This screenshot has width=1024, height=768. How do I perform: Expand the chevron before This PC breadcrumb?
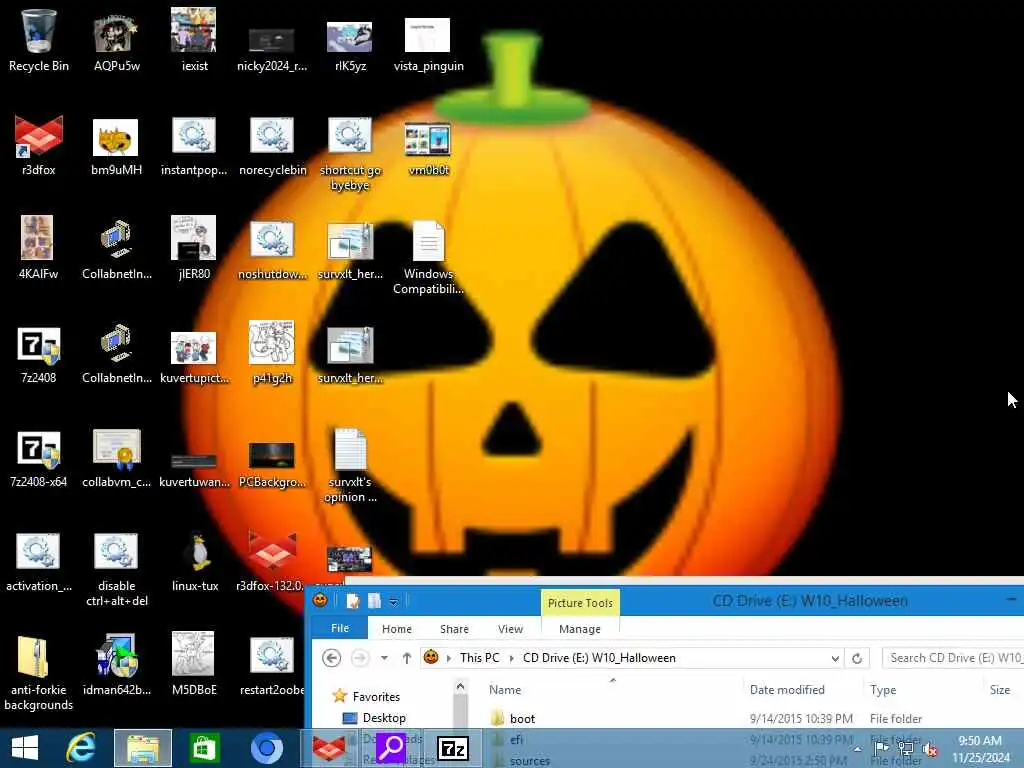(449, 658)
